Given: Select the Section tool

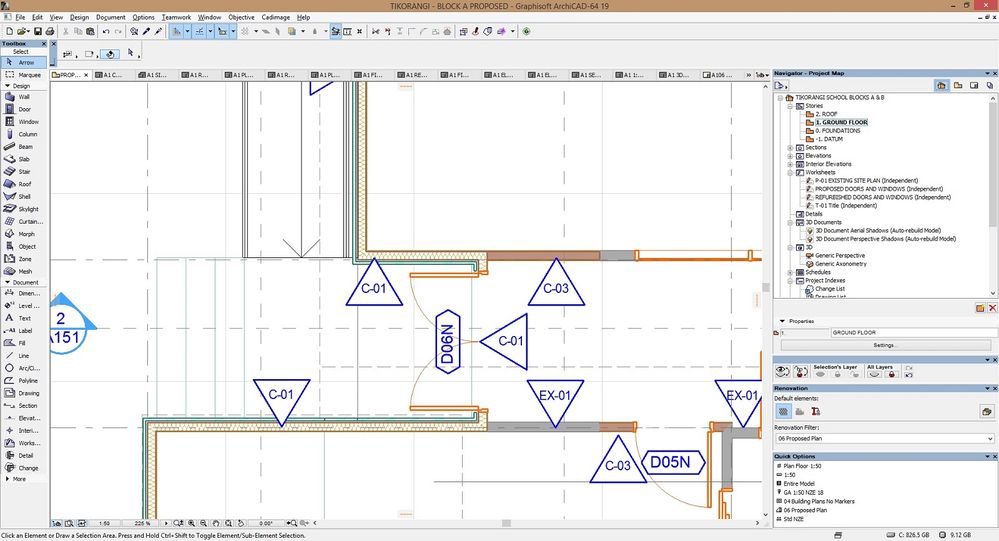Looking at the screenshot, I should click(x=24, y=405).
